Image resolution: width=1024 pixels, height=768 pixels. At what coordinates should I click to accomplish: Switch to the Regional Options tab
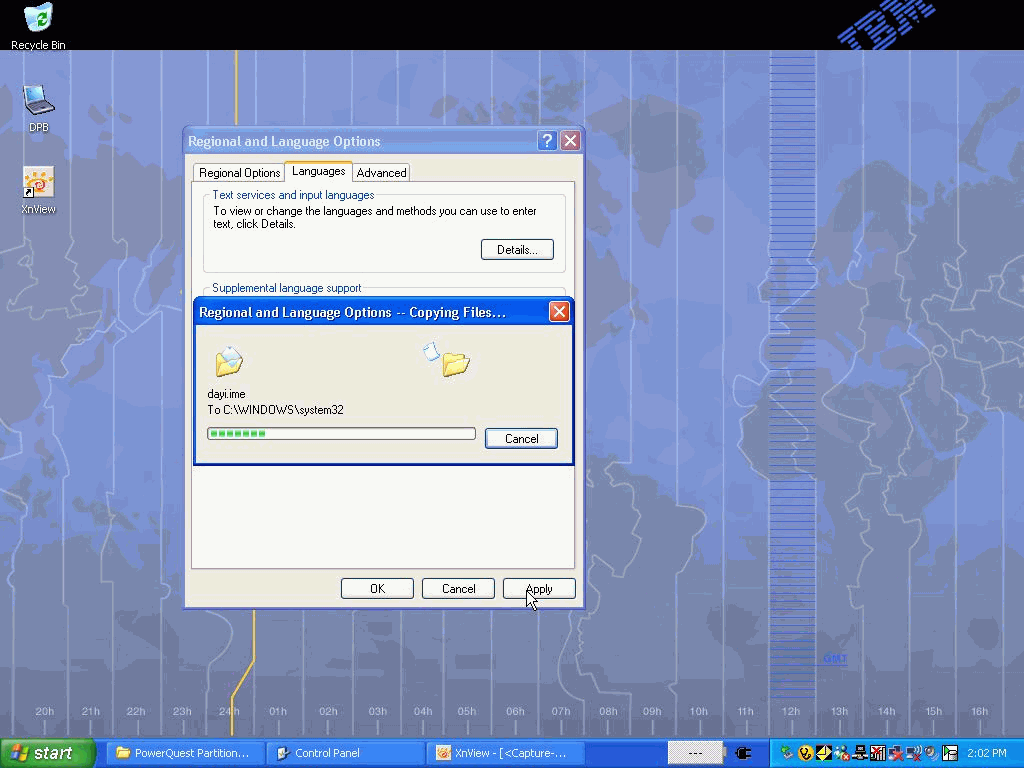(x=239, y=173)
